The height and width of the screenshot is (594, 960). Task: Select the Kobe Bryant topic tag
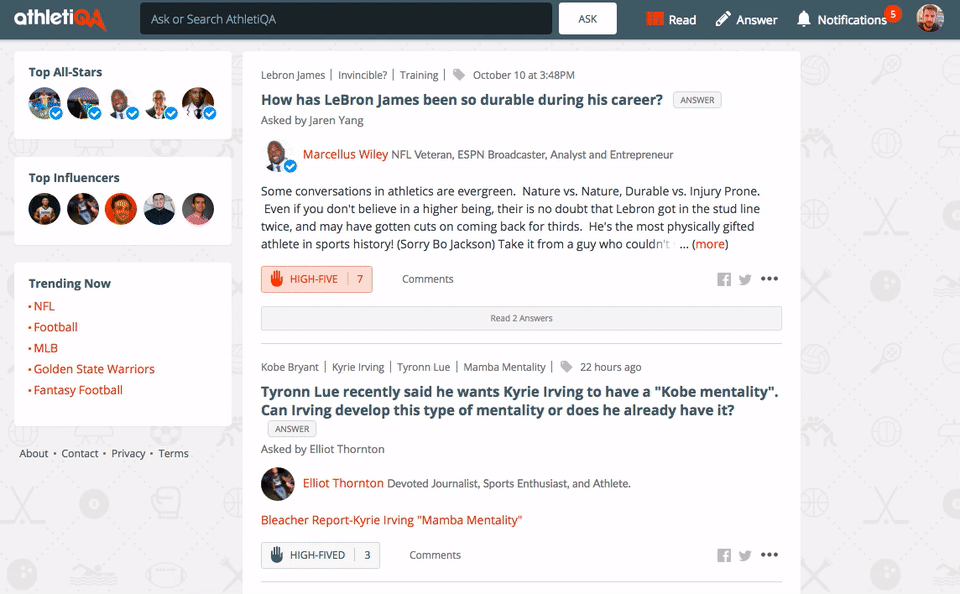click(x=290, y=367)
